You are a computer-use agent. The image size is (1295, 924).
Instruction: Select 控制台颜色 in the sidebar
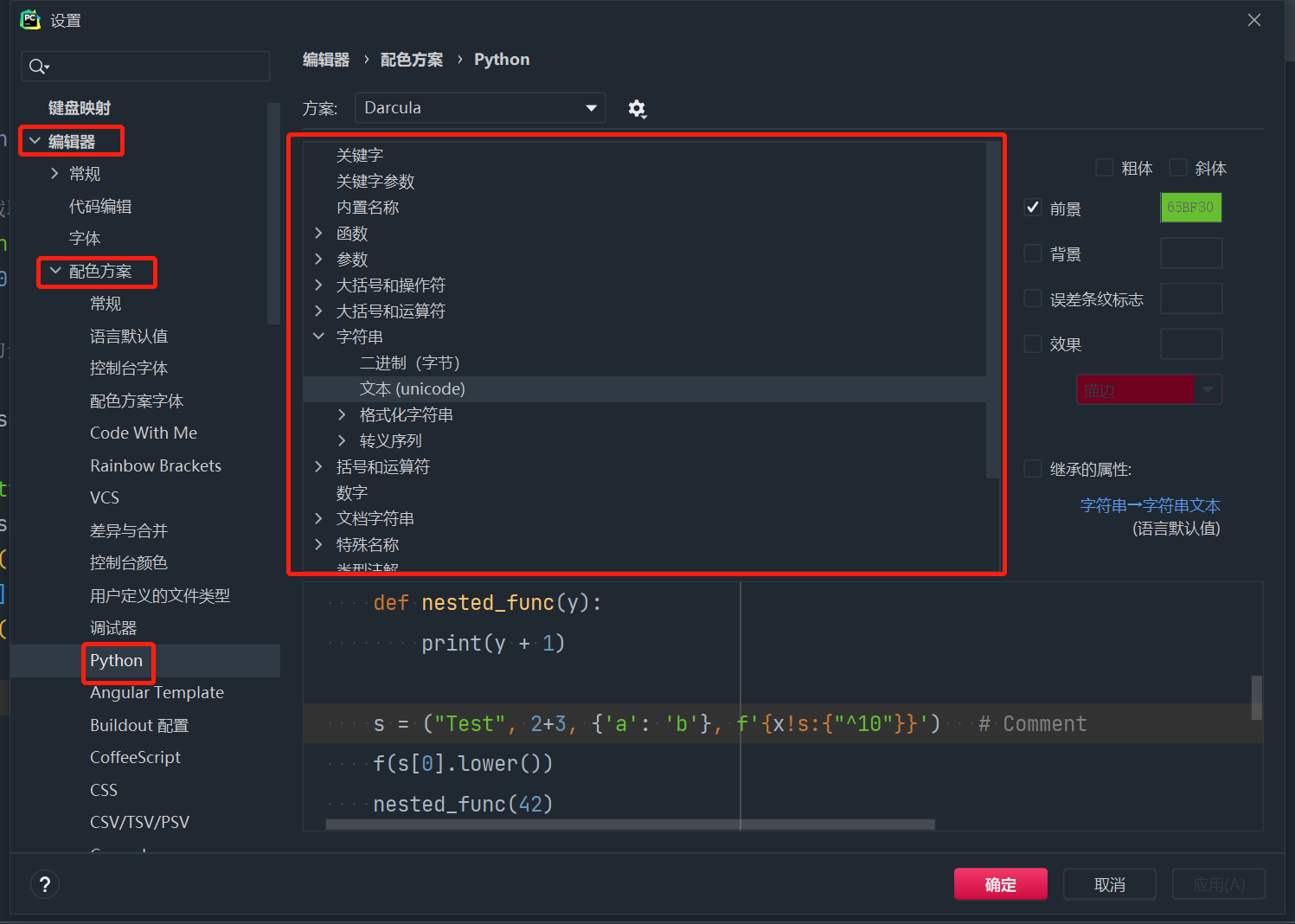[129, 562]
